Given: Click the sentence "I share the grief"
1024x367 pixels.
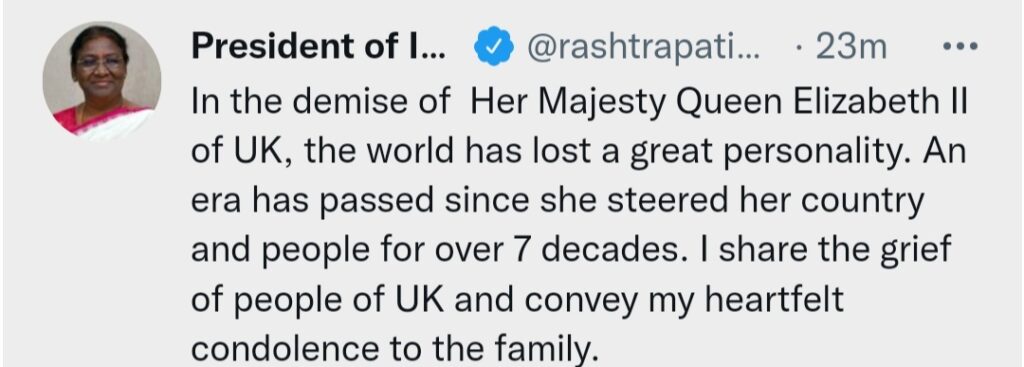Looking at the screenshot, I should [835, 251].
